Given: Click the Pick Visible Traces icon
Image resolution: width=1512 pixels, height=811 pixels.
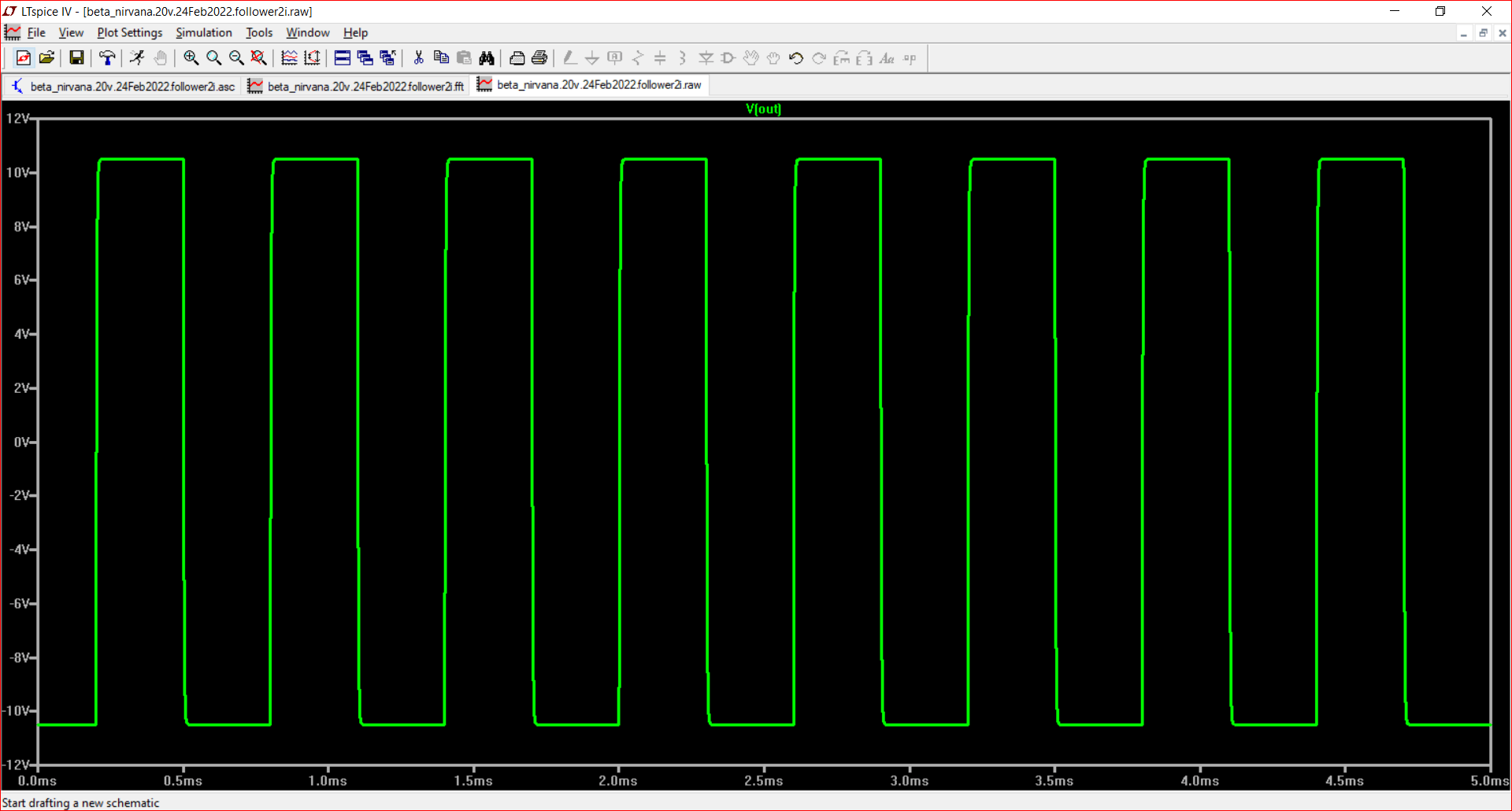Looking at the screenshot, I should [289, 58].
